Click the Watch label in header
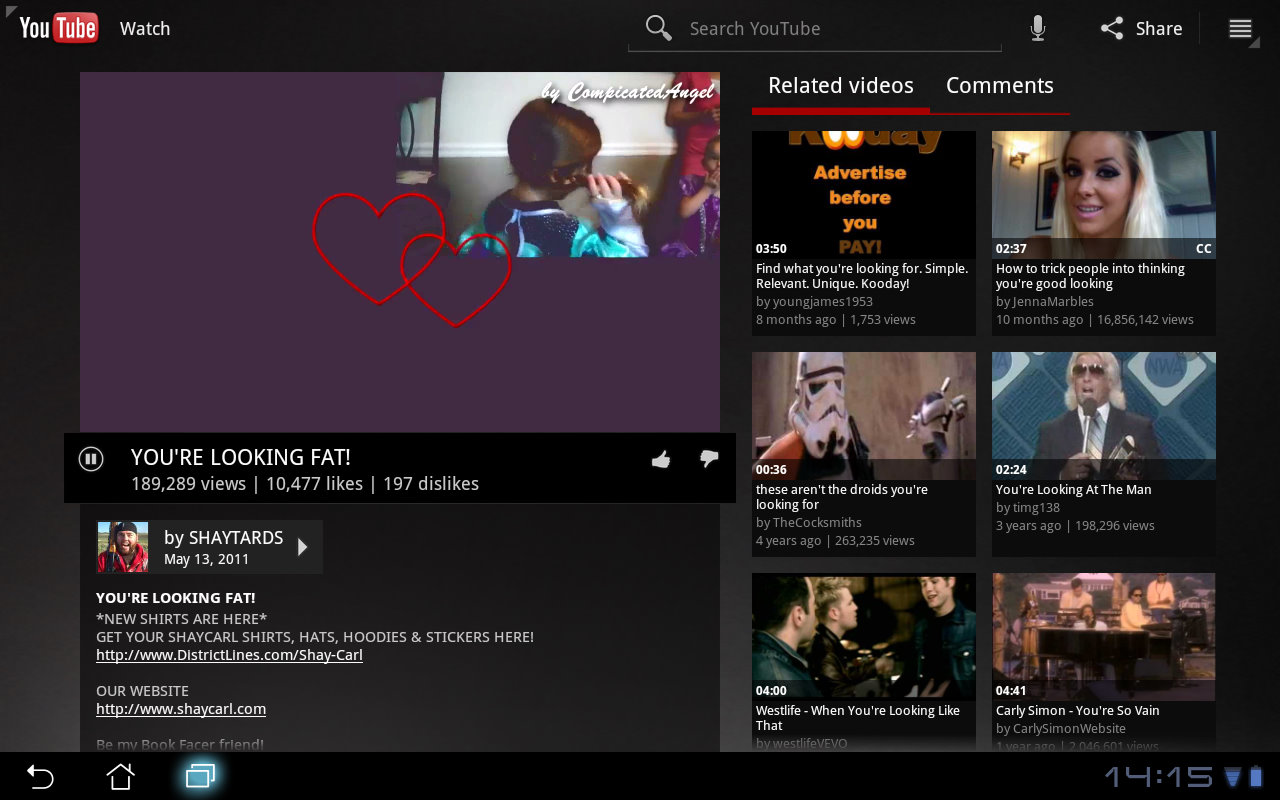The image size is (1280, 800). point(145,29)
